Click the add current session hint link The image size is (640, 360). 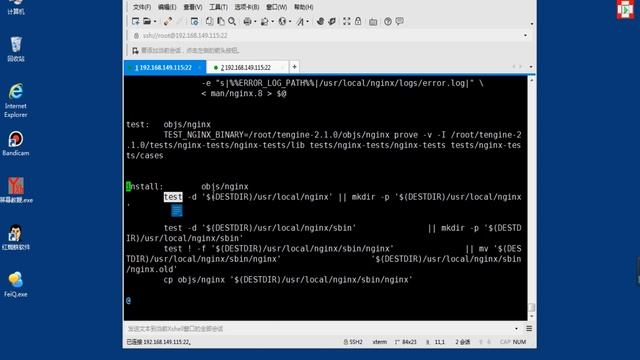coord(190,51)
